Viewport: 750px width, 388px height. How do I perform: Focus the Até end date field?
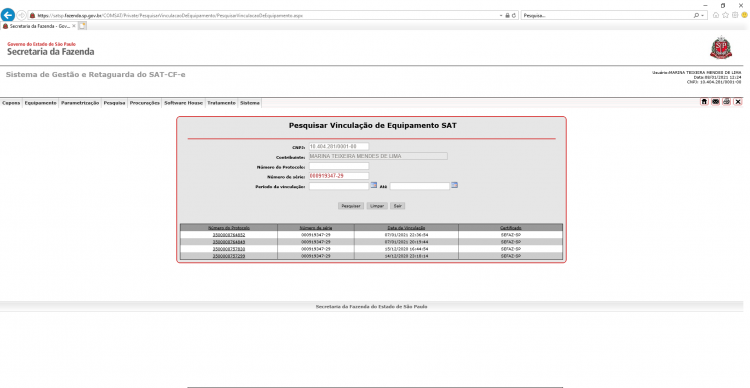[x=419, y=186]
